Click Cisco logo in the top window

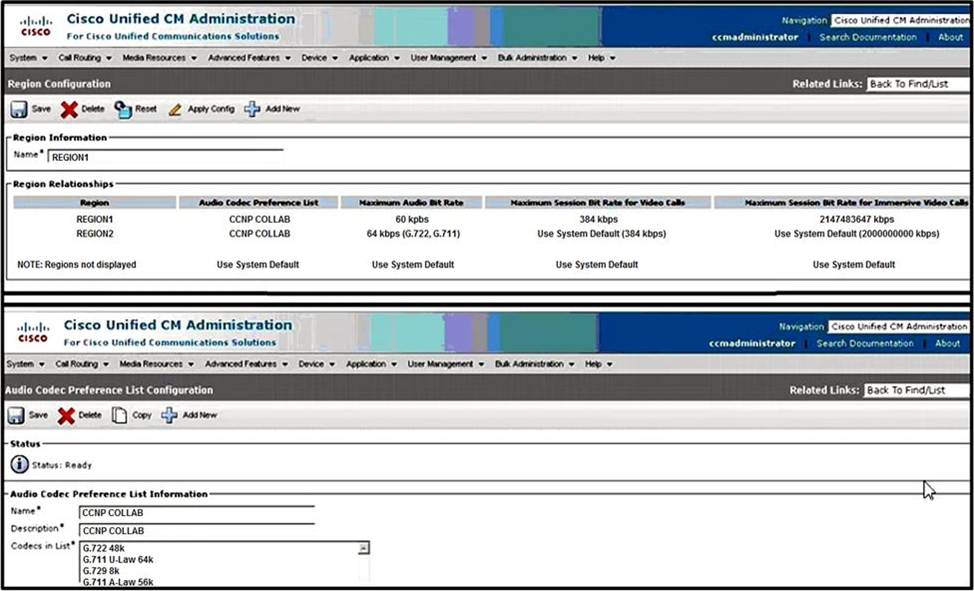click(x=35, y=27)
